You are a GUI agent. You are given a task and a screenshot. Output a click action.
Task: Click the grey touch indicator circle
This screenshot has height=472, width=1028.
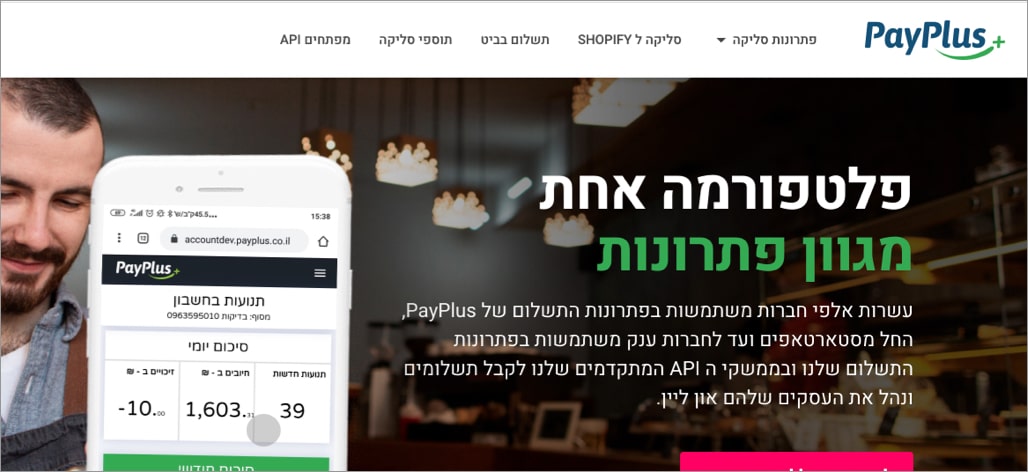264,430
